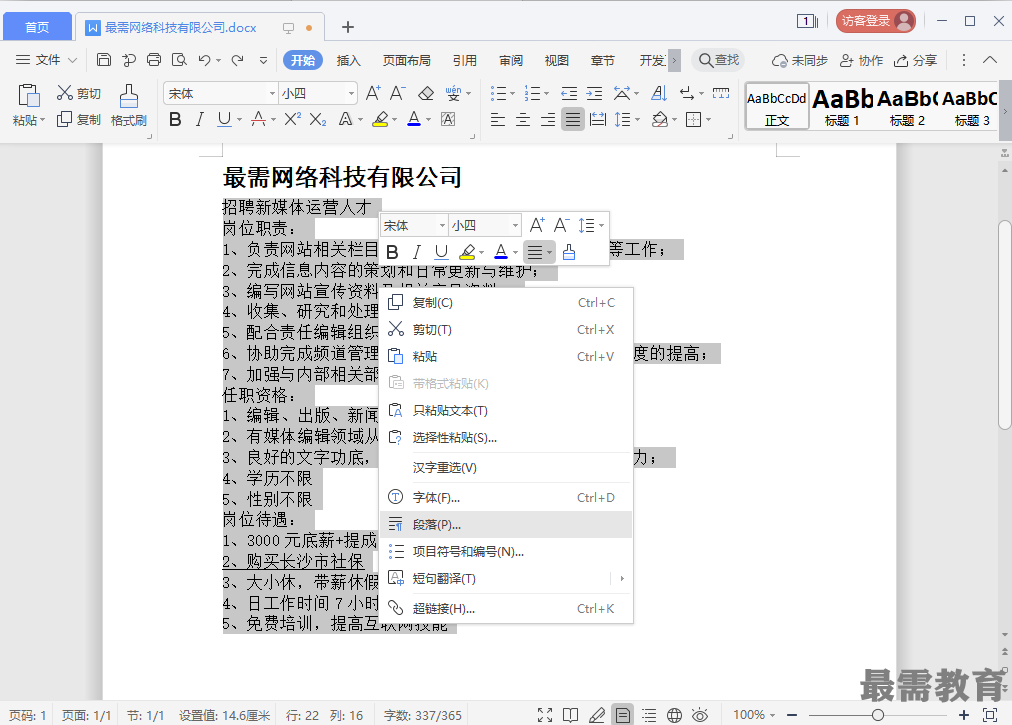Viewport: 1012px width, 725px height.
Task: Toggle Underline in mini toolbar
Action: (x=441, y=252)
